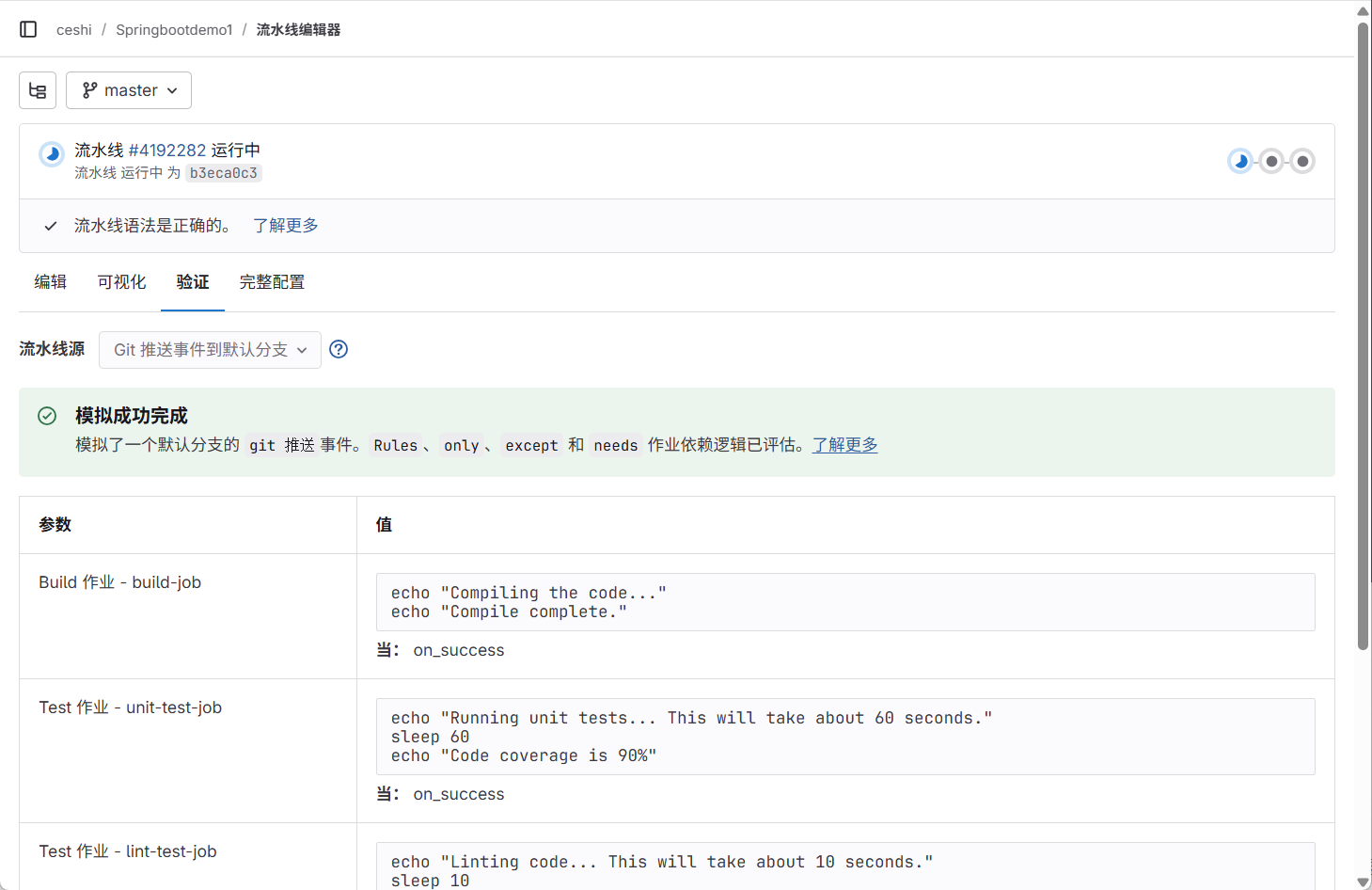Open the ceshi breadcrumb link

click(x=73, y=29)
